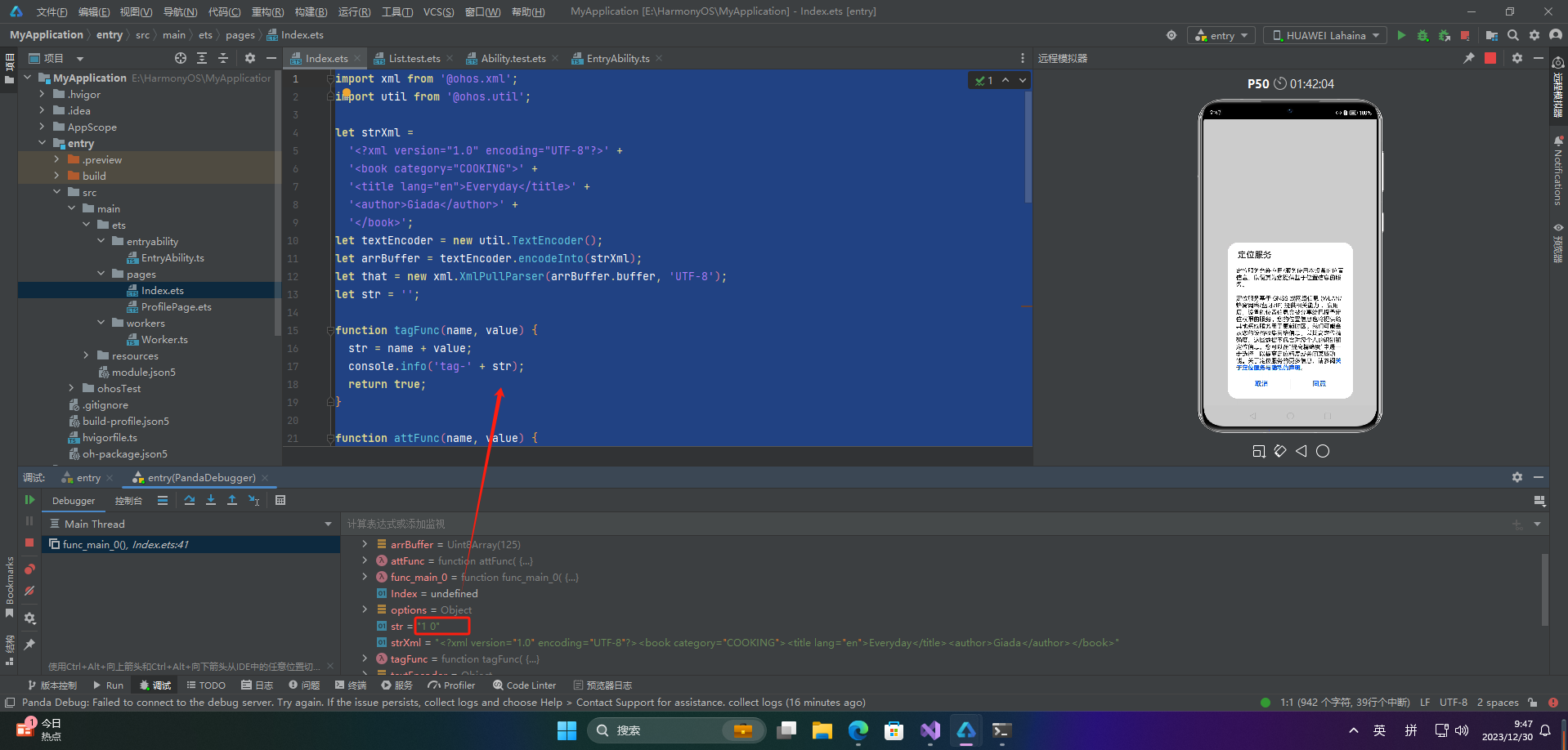Open Microsoft Edge from the taskbar
1568x750 pixels.
(858, 730)
